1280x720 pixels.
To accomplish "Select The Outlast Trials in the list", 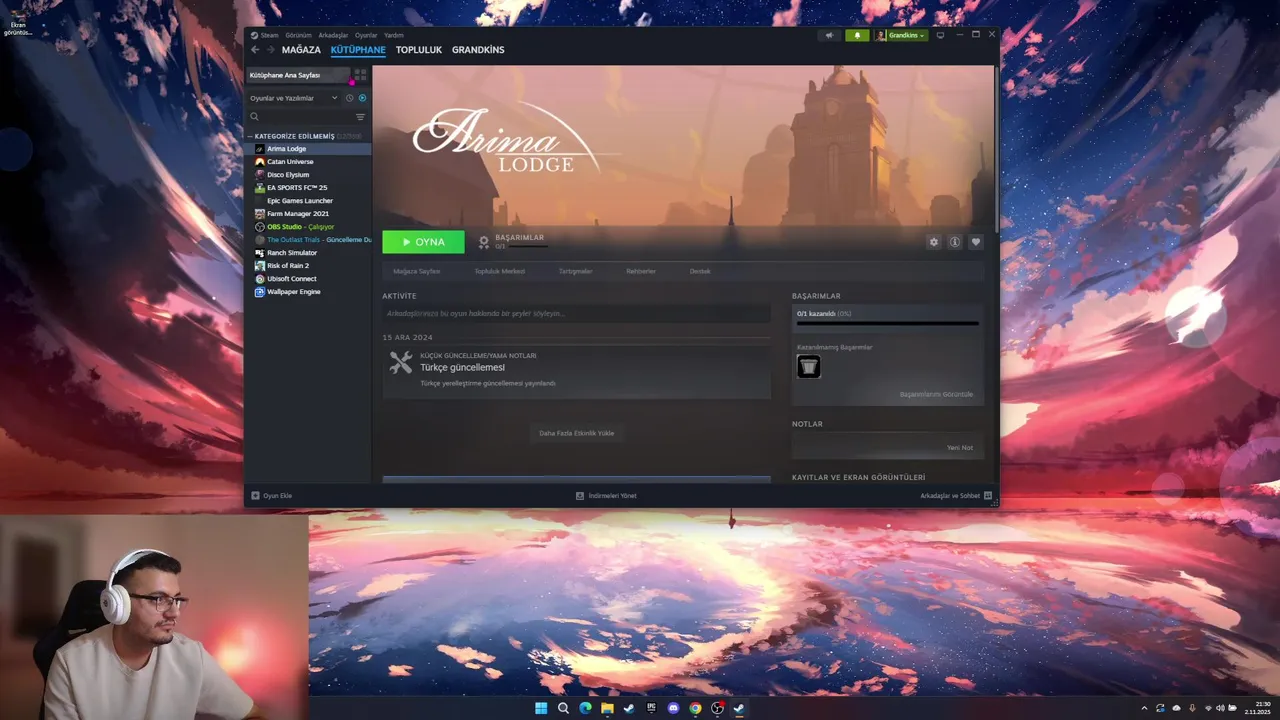I will click(x=308, y=240).
